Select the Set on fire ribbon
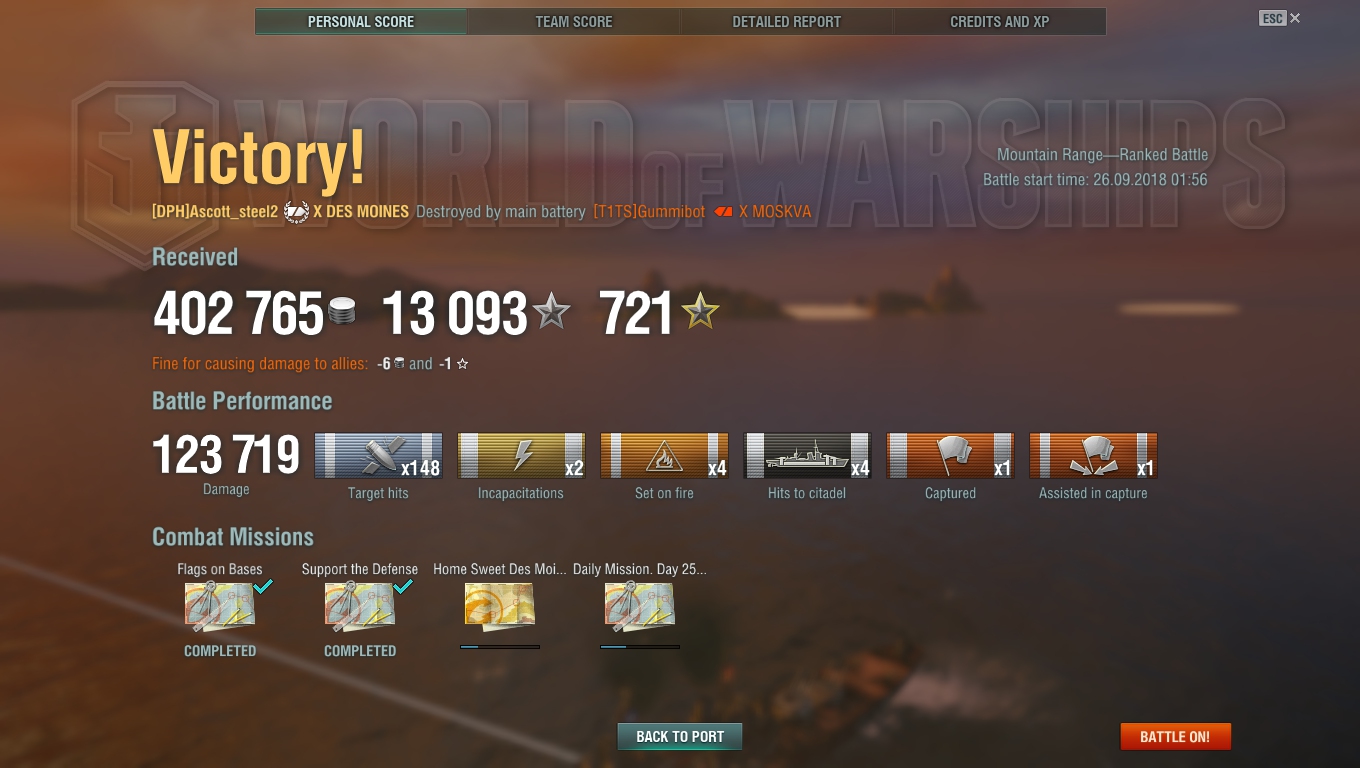The width and height of the screenshot is (1360, 768). (x=664, y=456)
